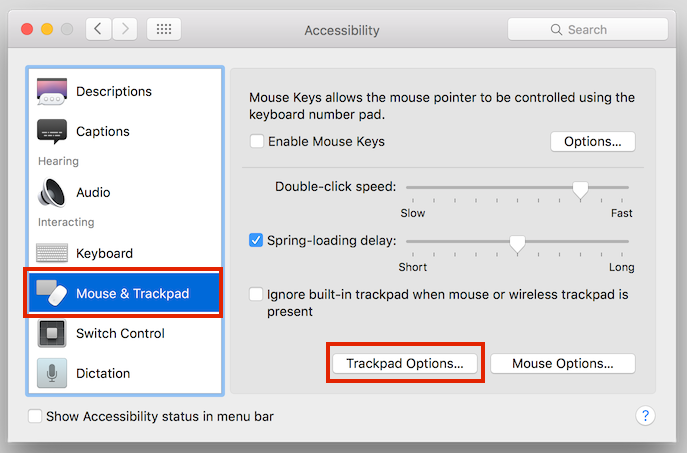Open Mouse Options dialog

pos(563,364)
